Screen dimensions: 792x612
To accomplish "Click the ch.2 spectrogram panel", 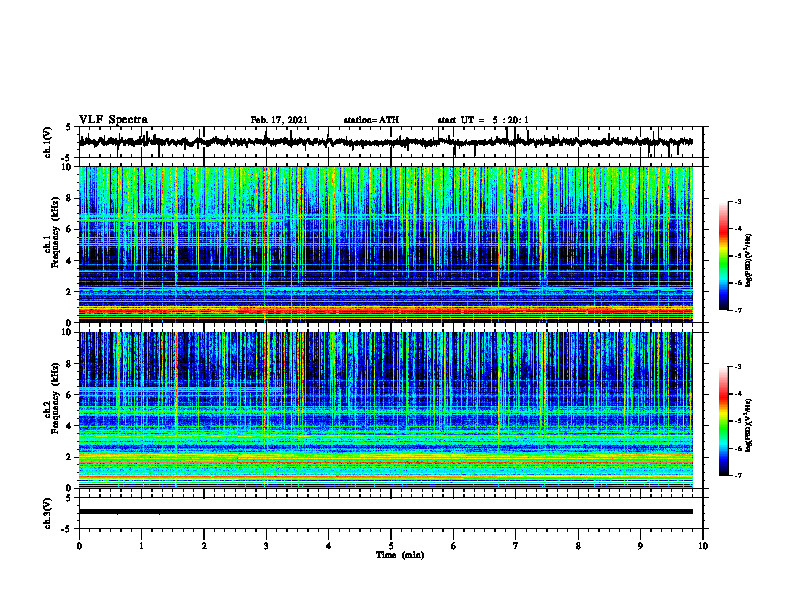I will click(386, 410).
